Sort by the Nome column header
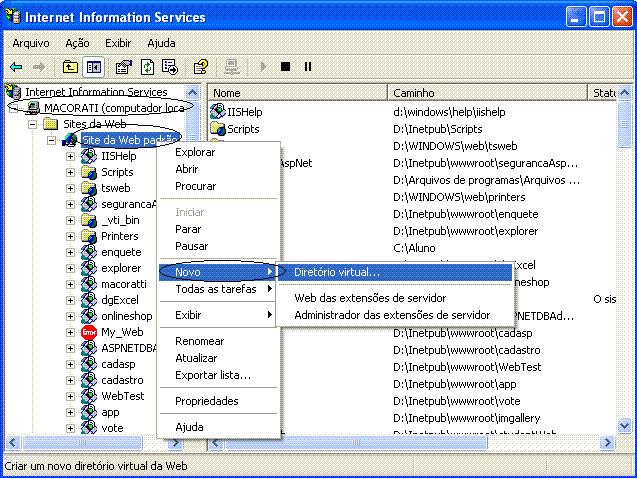The height and width of the screenshot is (478, 637). (x=298, y=93)
